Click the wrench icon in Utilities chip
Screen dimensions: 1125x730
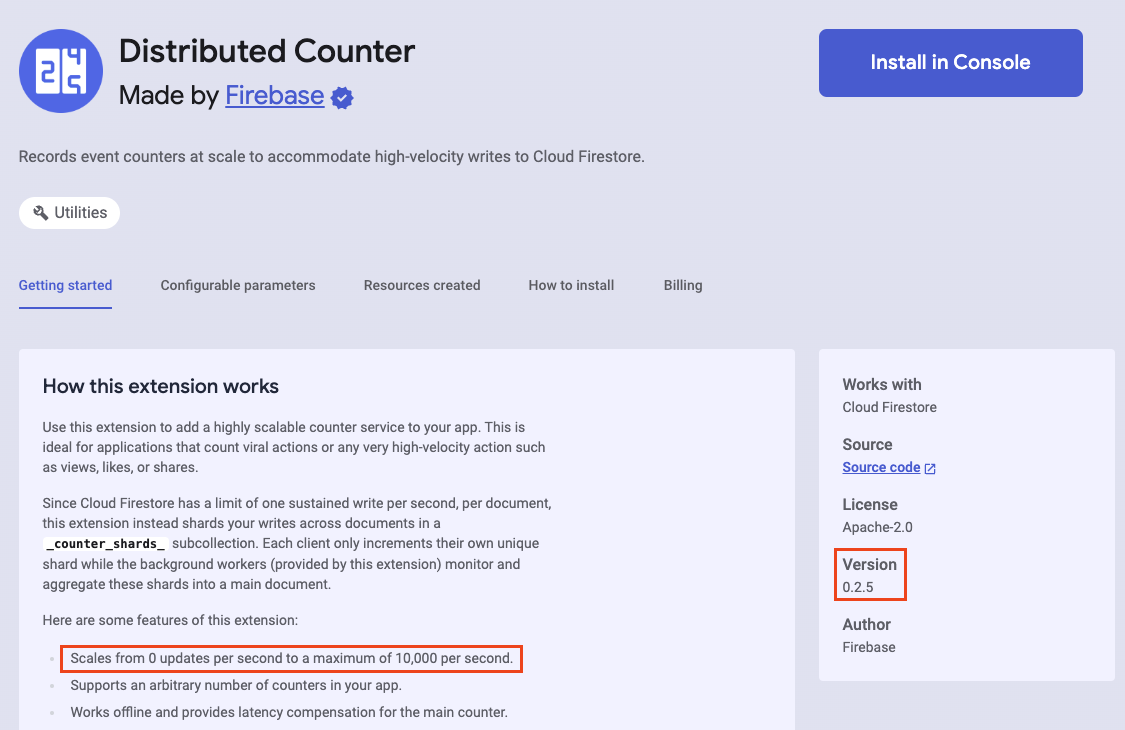[x=41, y=212]
